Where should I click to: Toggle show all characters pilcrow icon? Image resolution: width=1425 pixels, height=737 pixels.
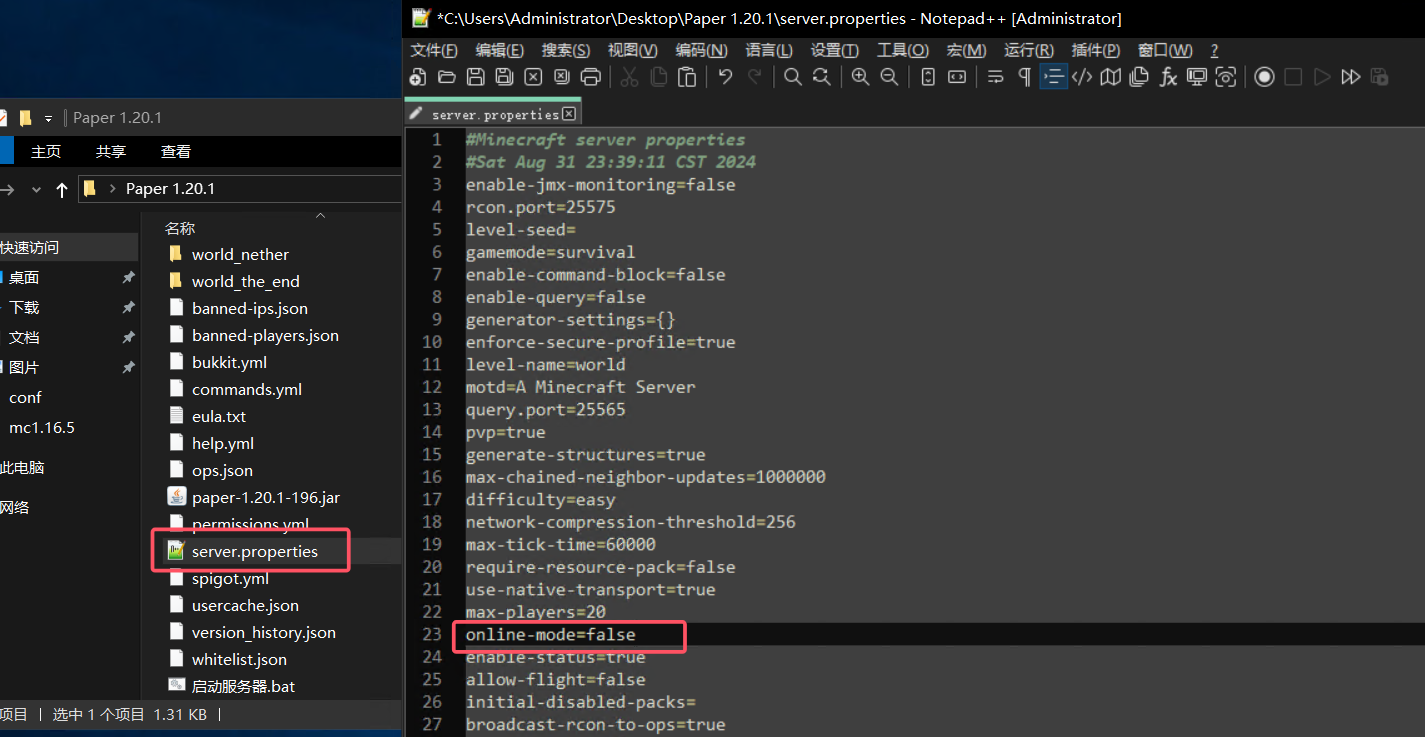(x=1024, y=77)
